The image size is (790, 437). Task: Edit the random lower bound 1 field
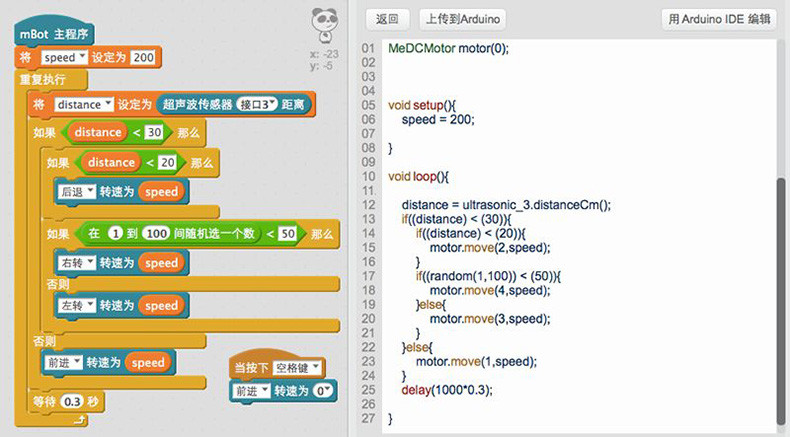click(x=115, y=233)
